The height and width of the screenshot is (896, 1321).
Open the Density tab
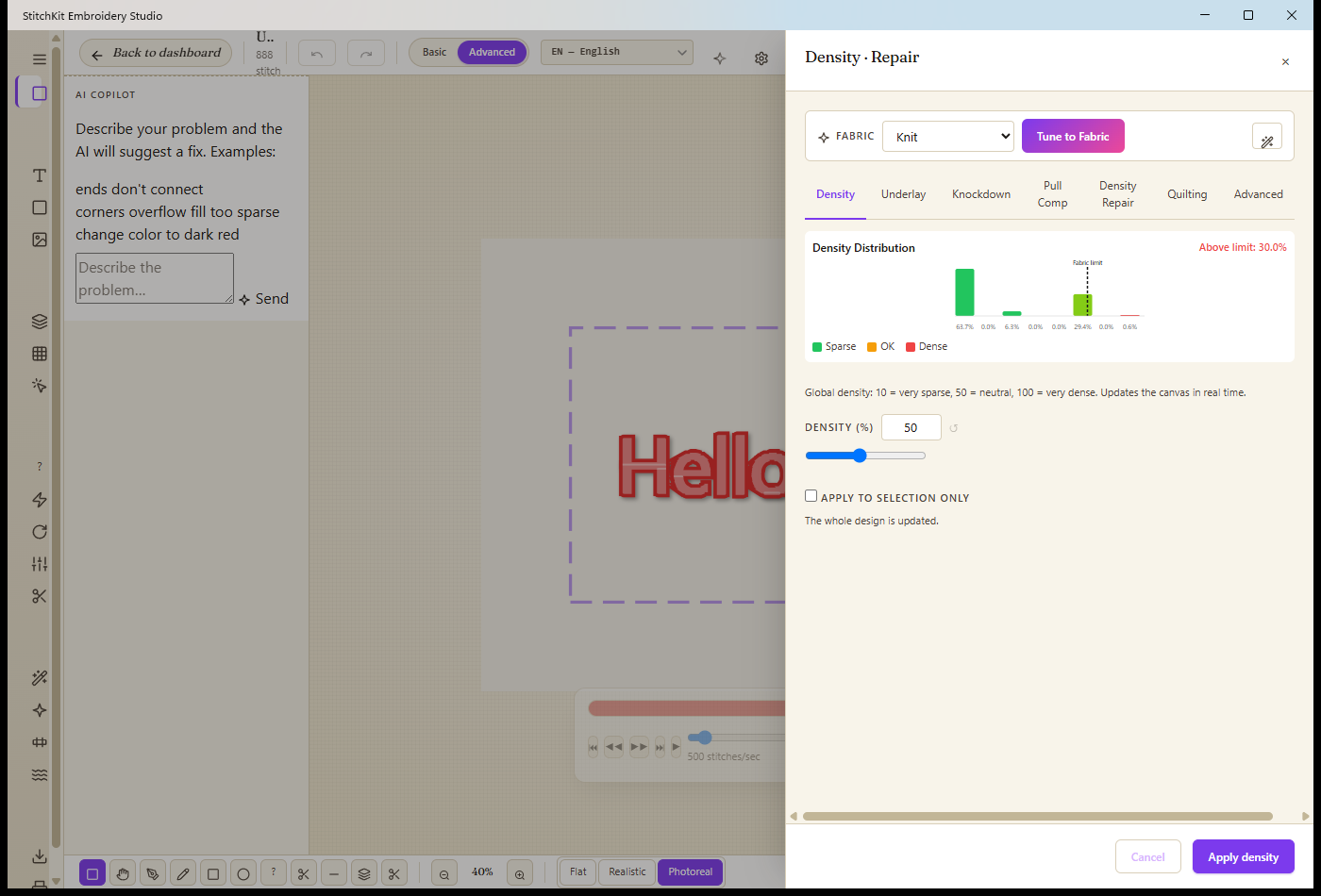835,194
